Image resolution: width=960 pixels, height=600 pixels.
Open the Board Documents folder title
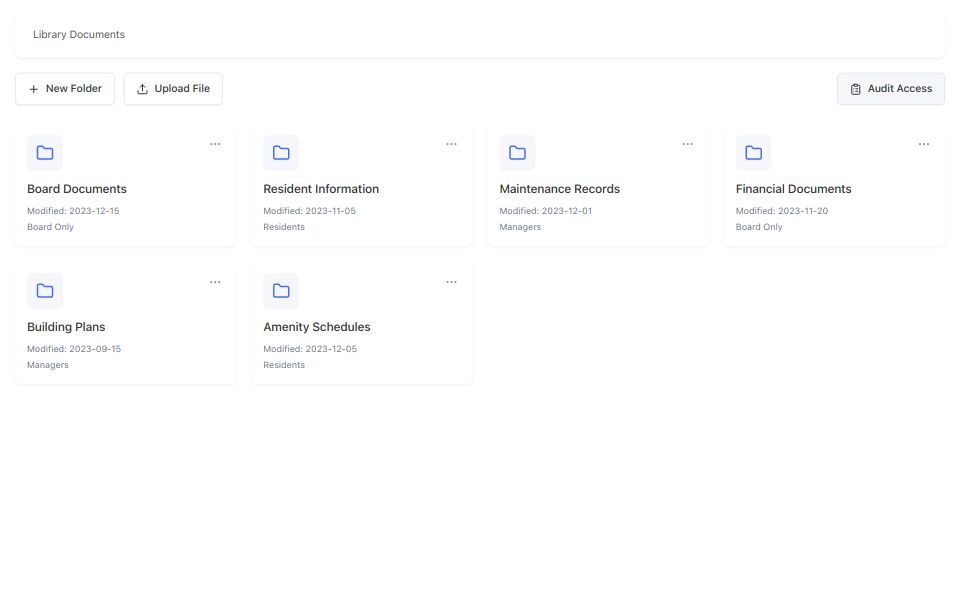(x=77, y=189)
